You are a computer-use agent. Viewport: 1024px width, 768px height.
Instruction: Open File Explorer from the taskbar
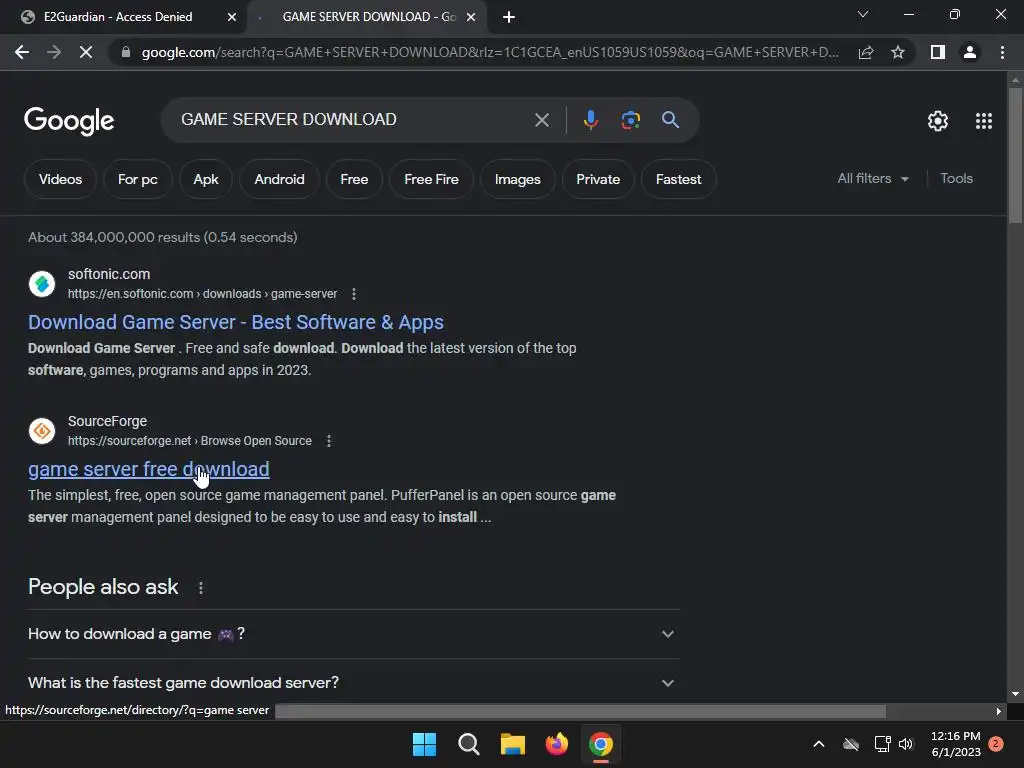coord(513,744)
